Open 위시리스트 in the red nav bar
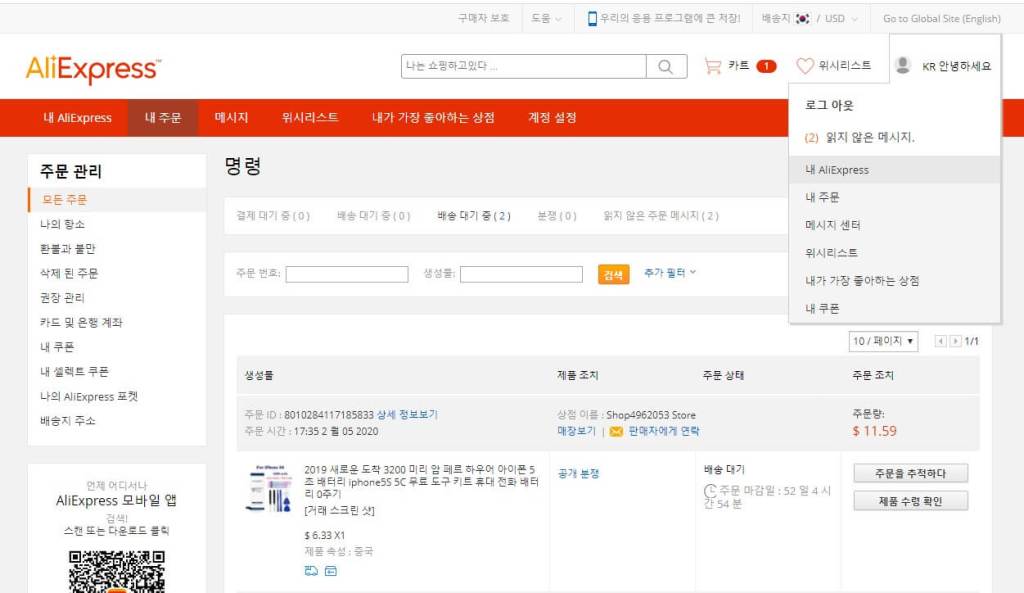This screenshot has height=593, width=1024. click(x=310, y=118)
